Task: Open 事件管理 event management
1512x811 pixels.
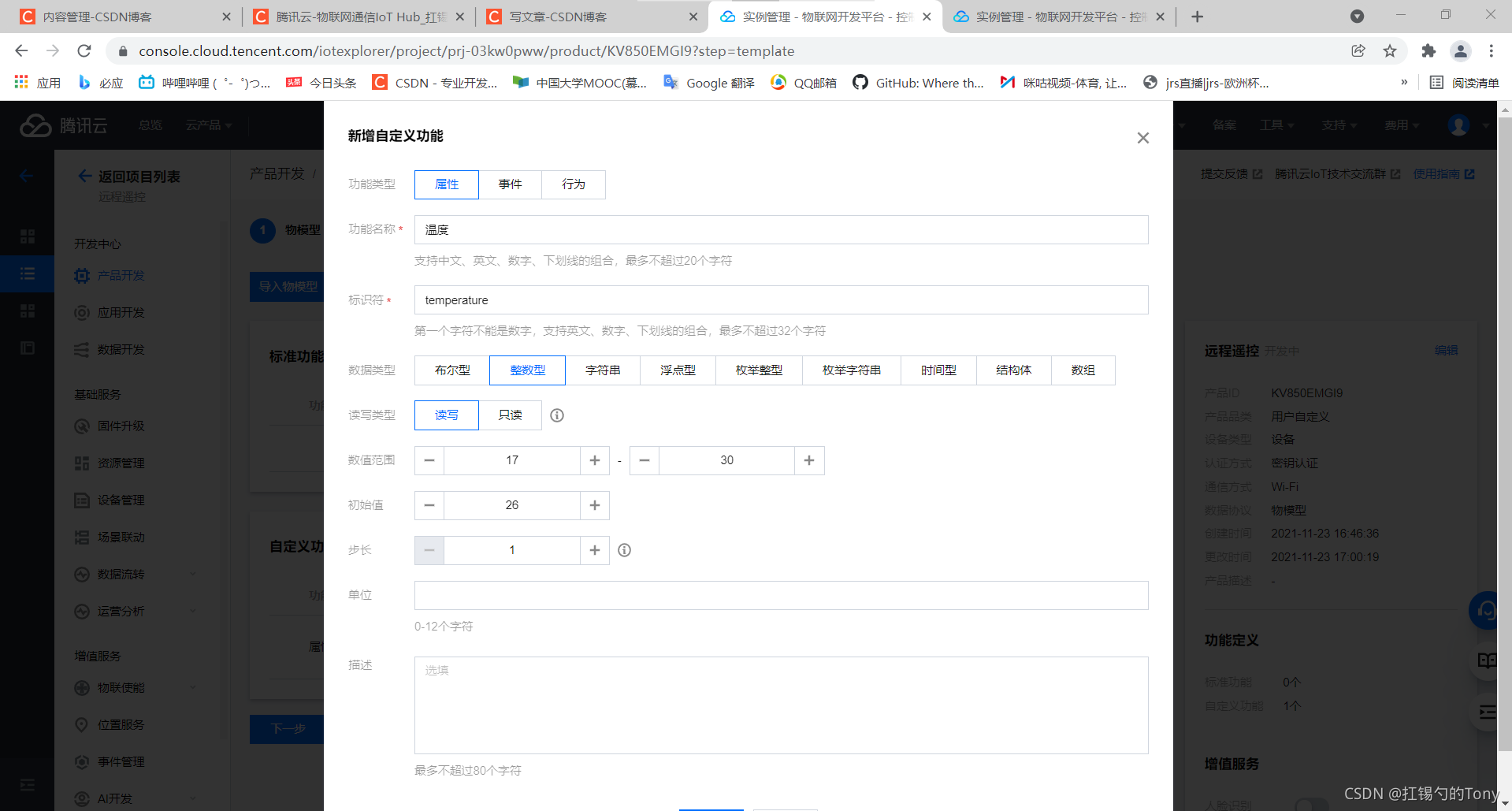Action: pos(120,761)
